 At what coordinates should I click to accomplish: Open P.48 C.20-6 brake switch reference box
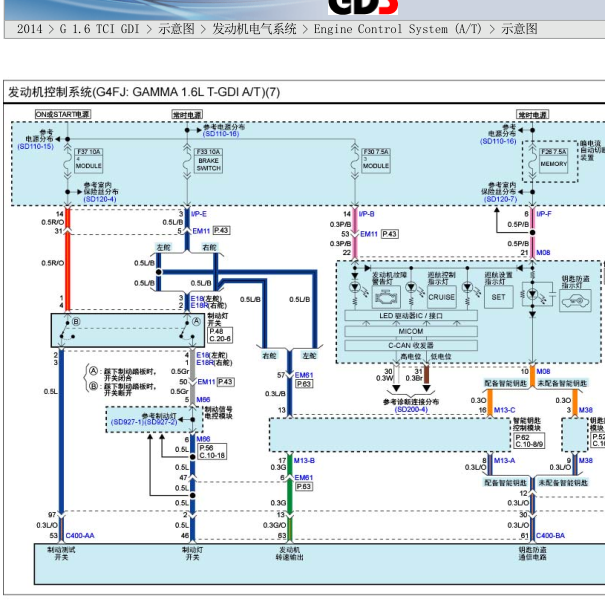(220, 335)
